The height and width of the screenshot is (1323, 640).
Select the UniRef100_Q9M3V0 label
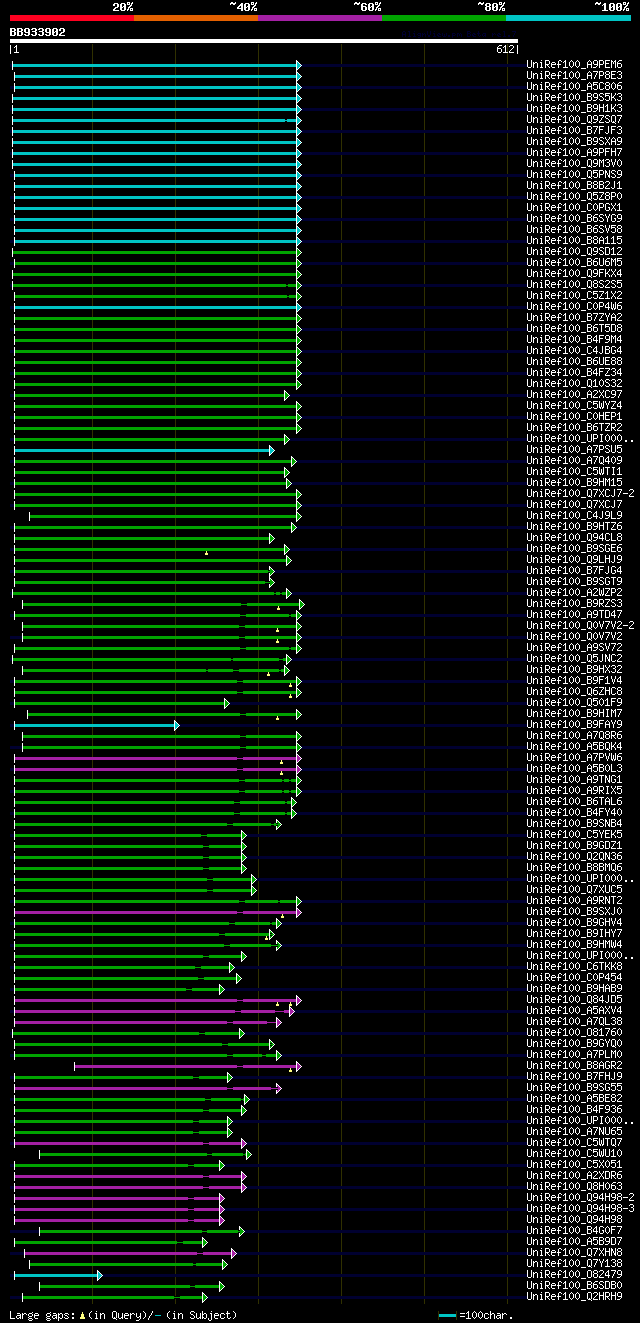coord(574,163)
